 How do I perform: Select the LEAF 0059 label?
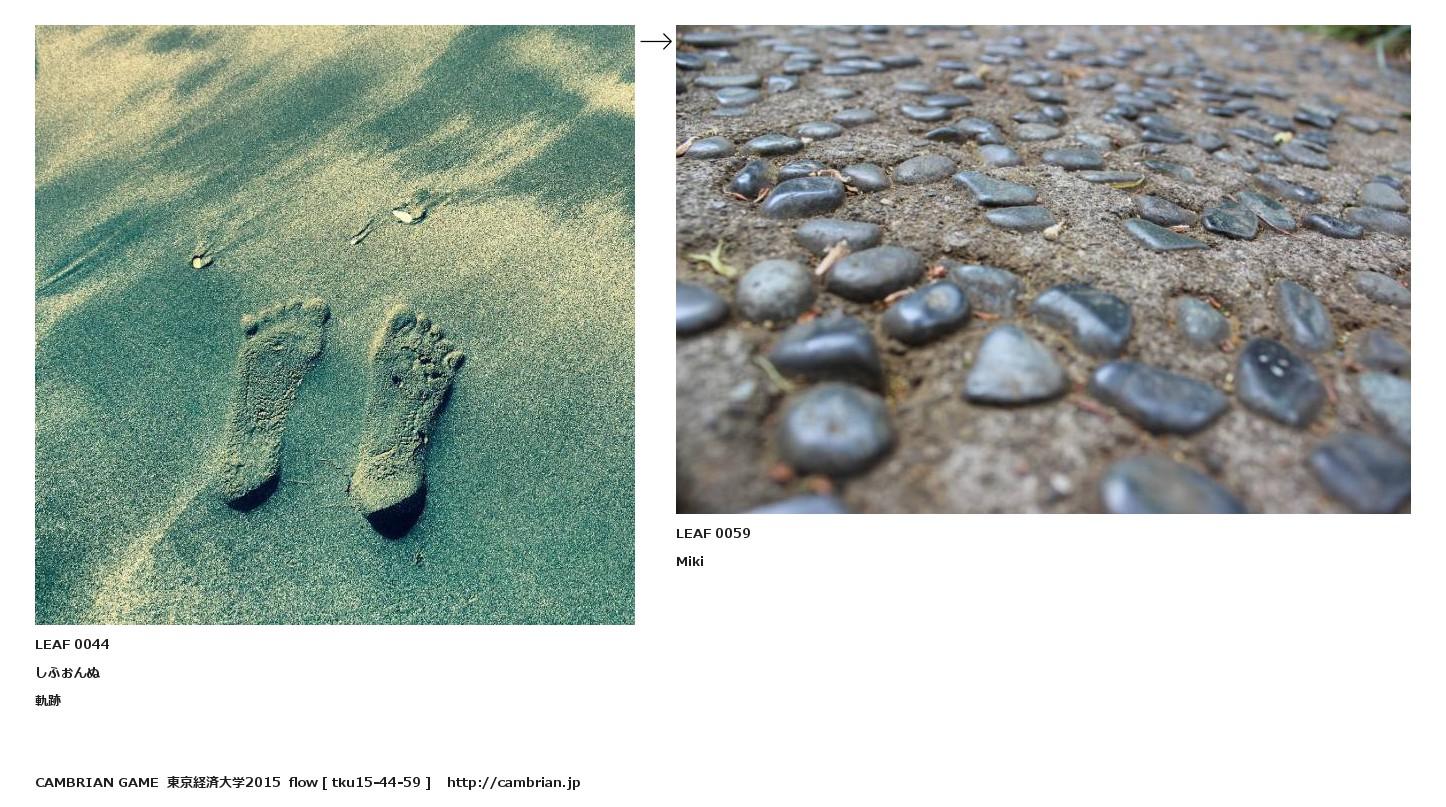pos(713,534)
